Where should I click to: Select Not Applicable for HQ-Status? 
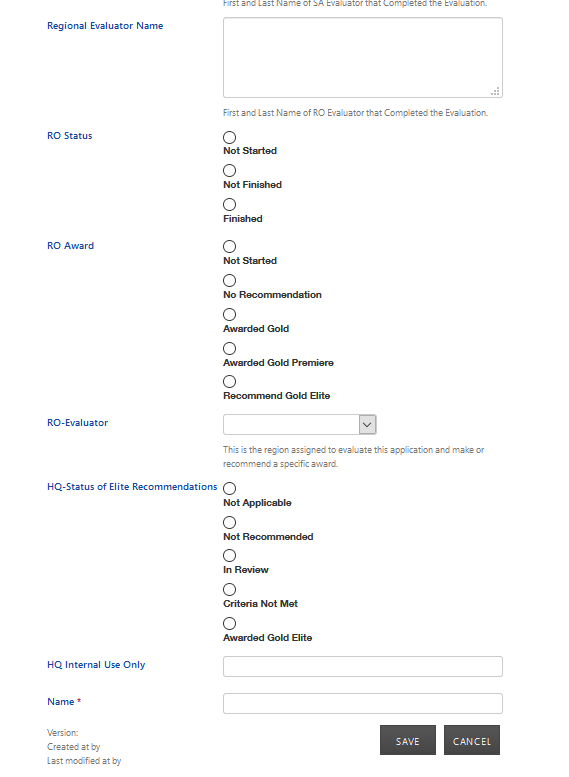click(229, 489)
